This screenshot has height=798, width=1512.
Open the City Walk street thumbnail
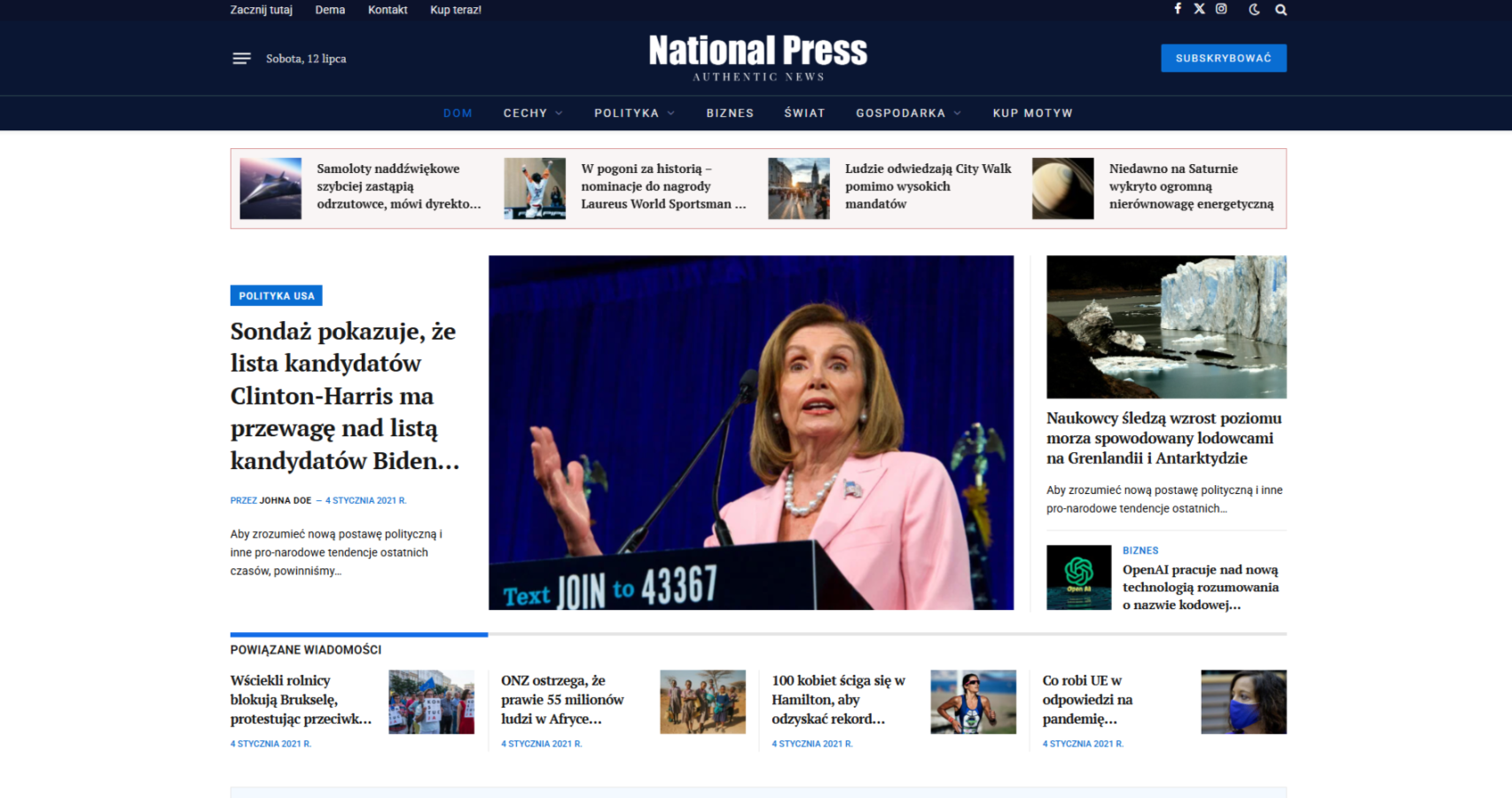point(799,189)
